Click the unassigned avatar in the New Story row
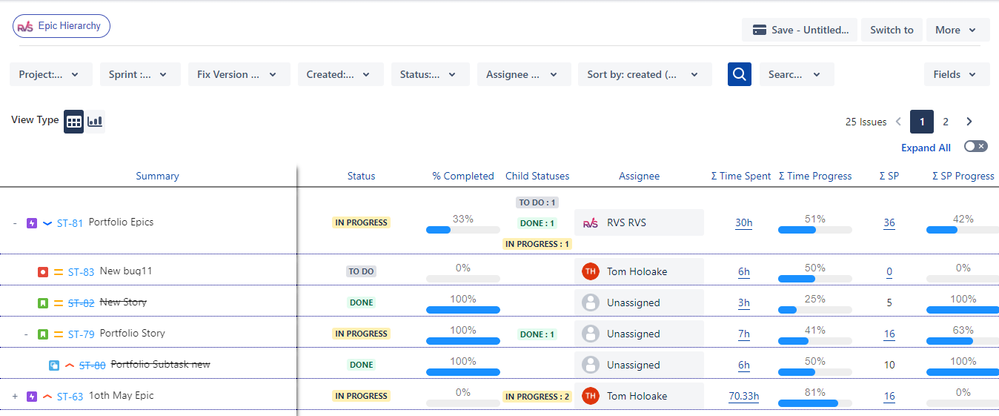Image resolution: width=999 pixels, height=416 pixels. [591, 303]
